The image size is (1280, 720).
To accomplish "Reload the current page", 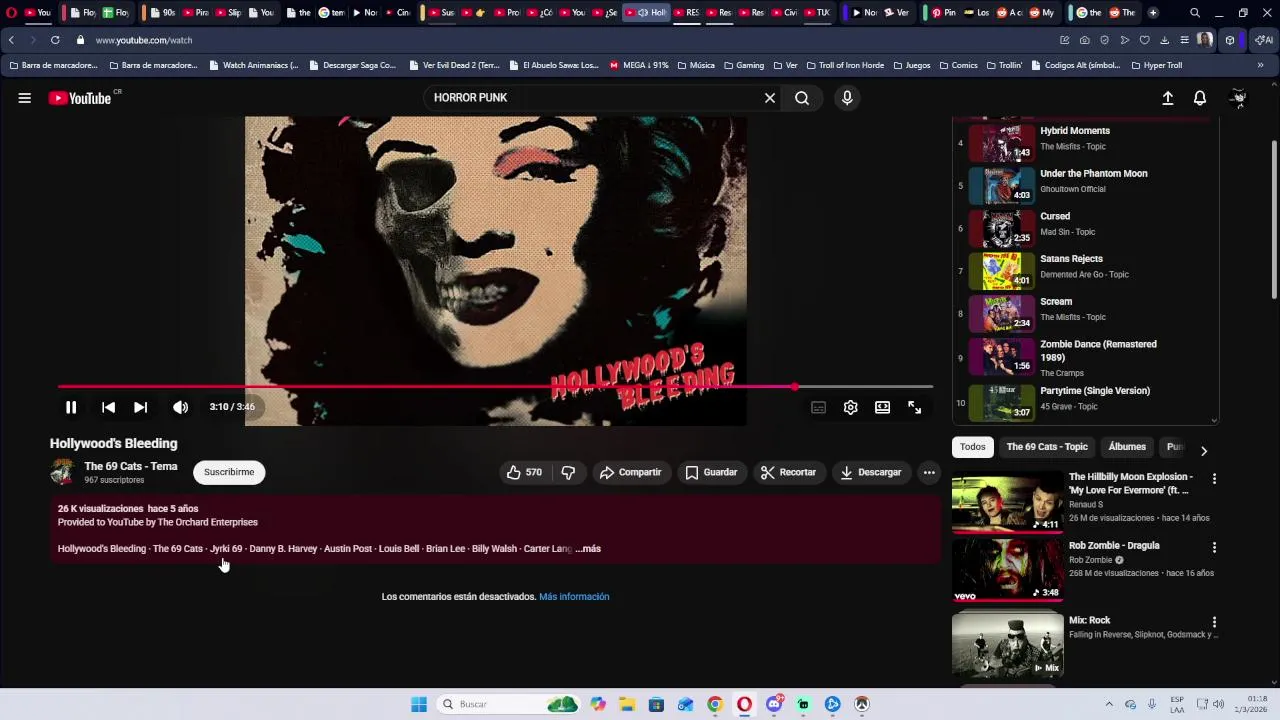I will point(55,40).
